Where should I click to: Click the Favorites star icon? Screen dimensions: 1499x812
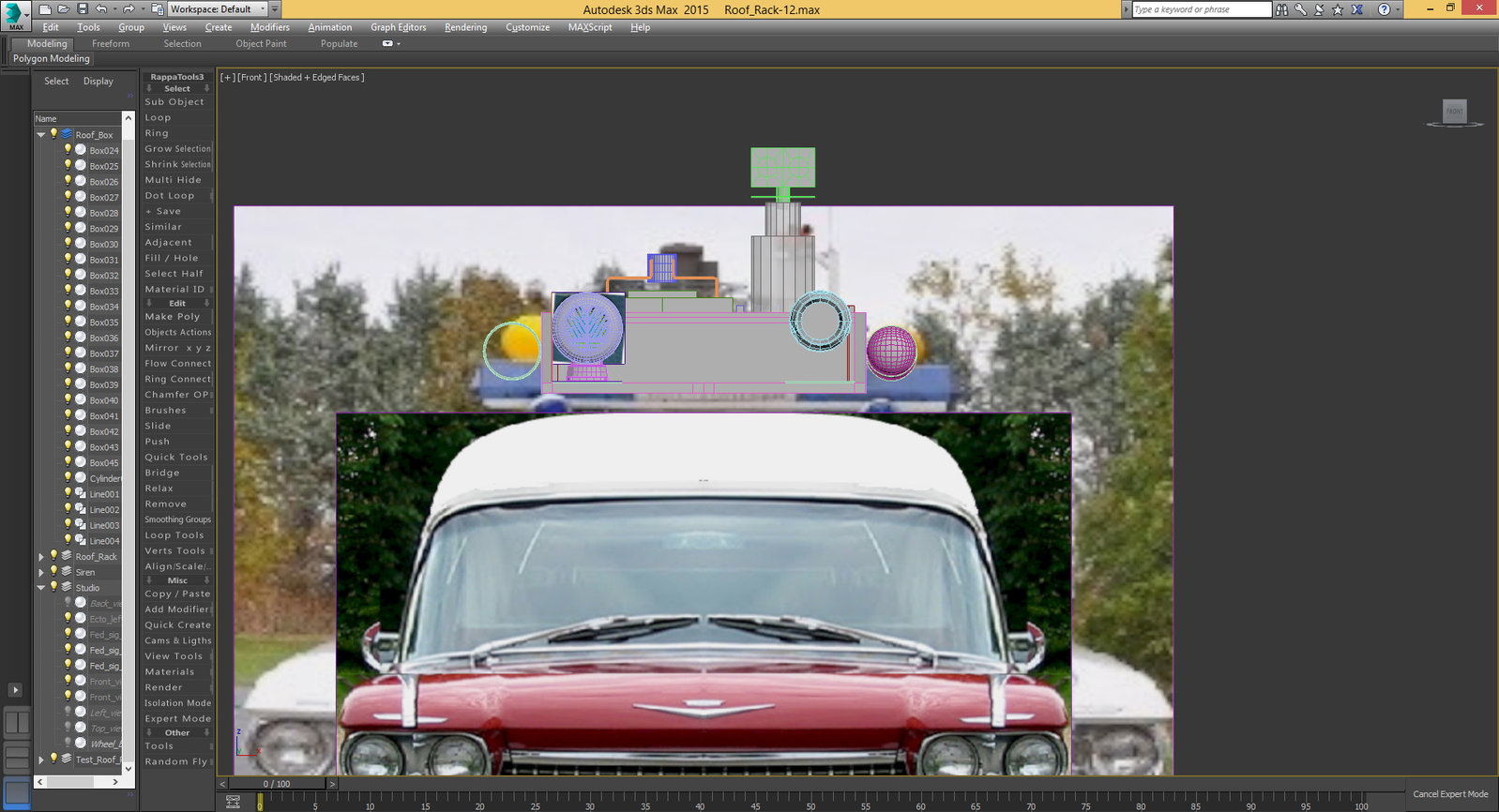click(x=1338, y=9)
